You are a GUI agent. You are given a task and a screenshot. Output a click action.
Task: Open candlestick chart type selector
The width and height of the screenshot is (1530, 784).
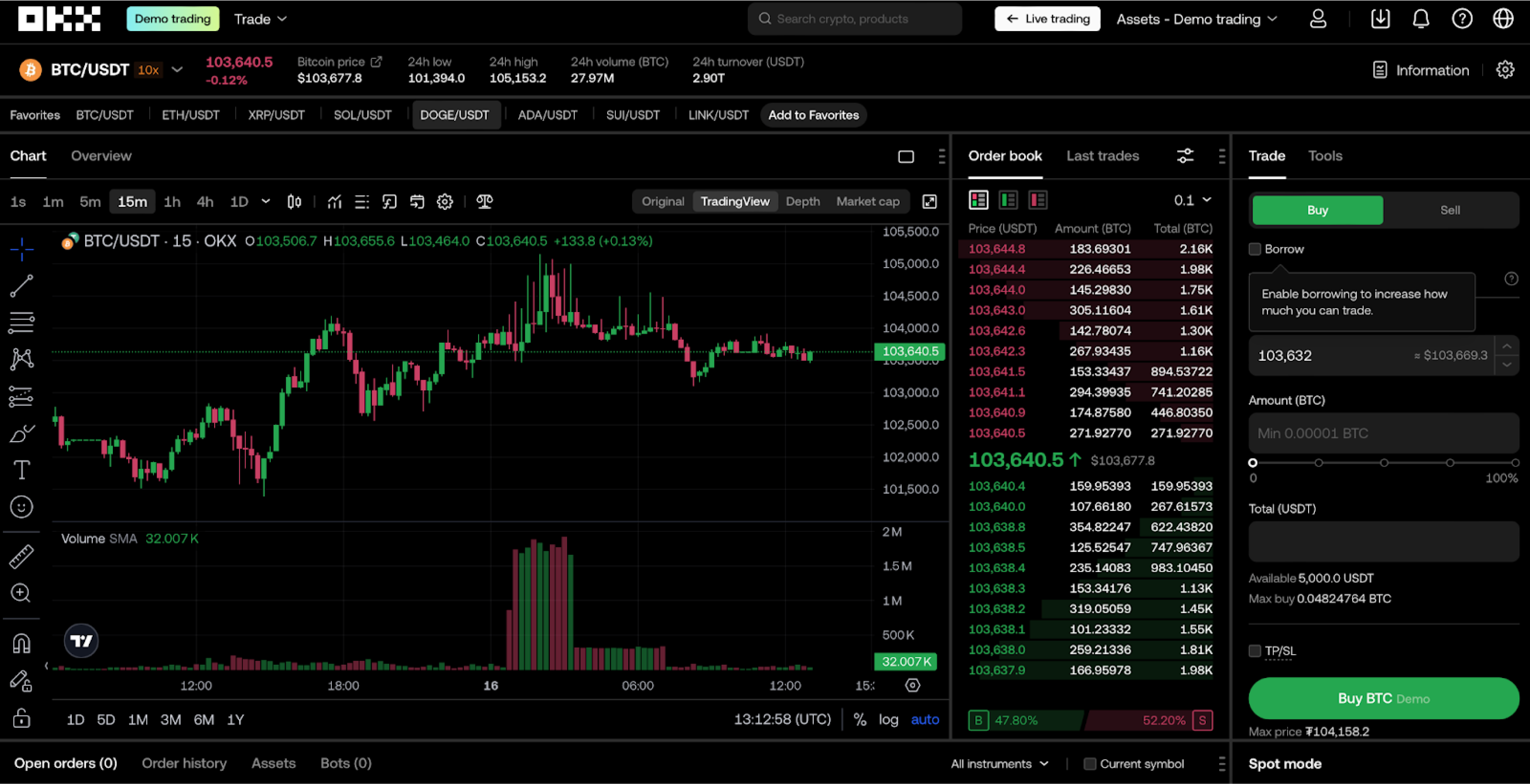coord(294,202)
